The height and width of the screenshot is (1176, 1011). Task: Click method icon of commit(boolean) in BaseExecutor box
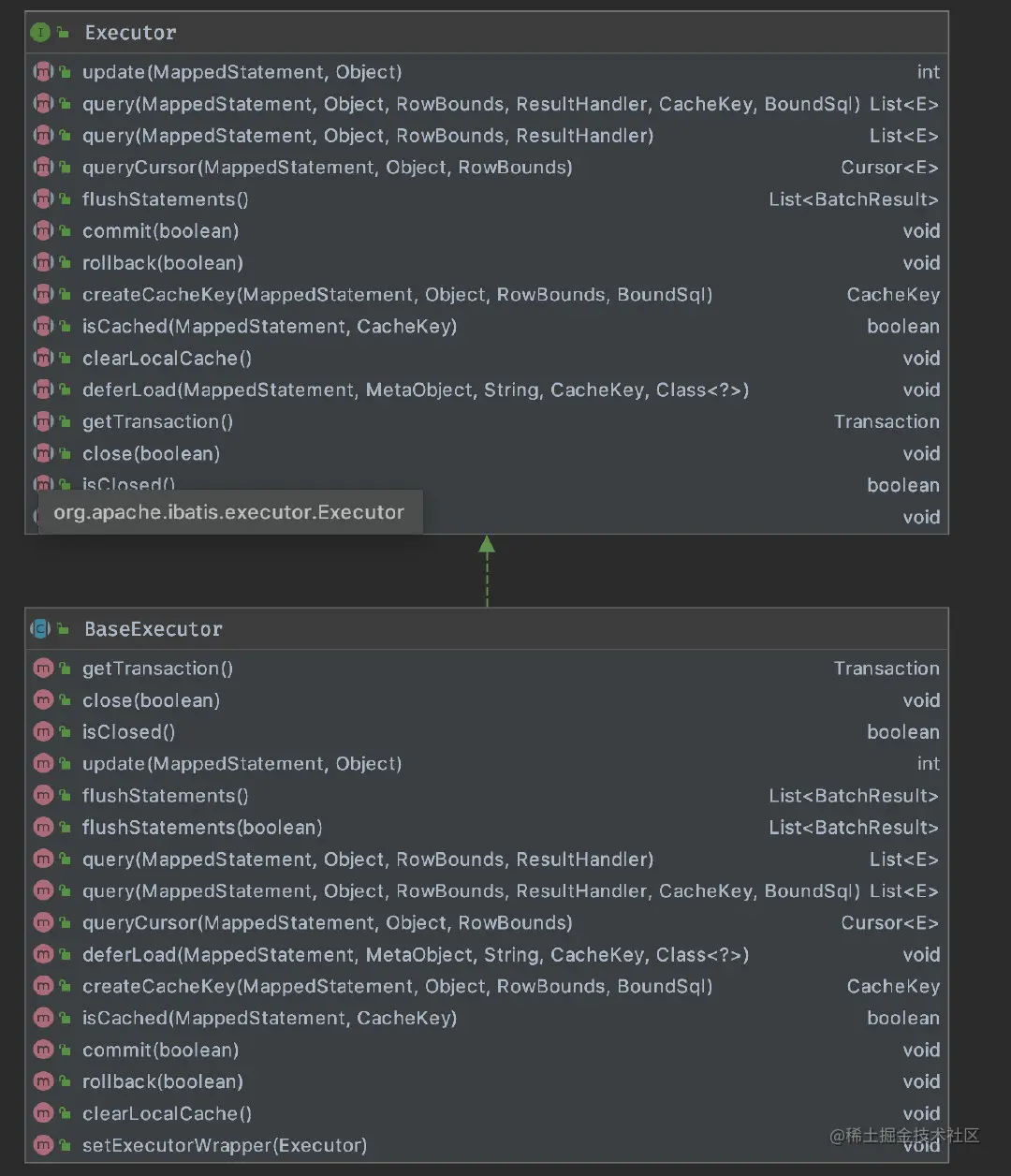click(x=43, y=1051)
